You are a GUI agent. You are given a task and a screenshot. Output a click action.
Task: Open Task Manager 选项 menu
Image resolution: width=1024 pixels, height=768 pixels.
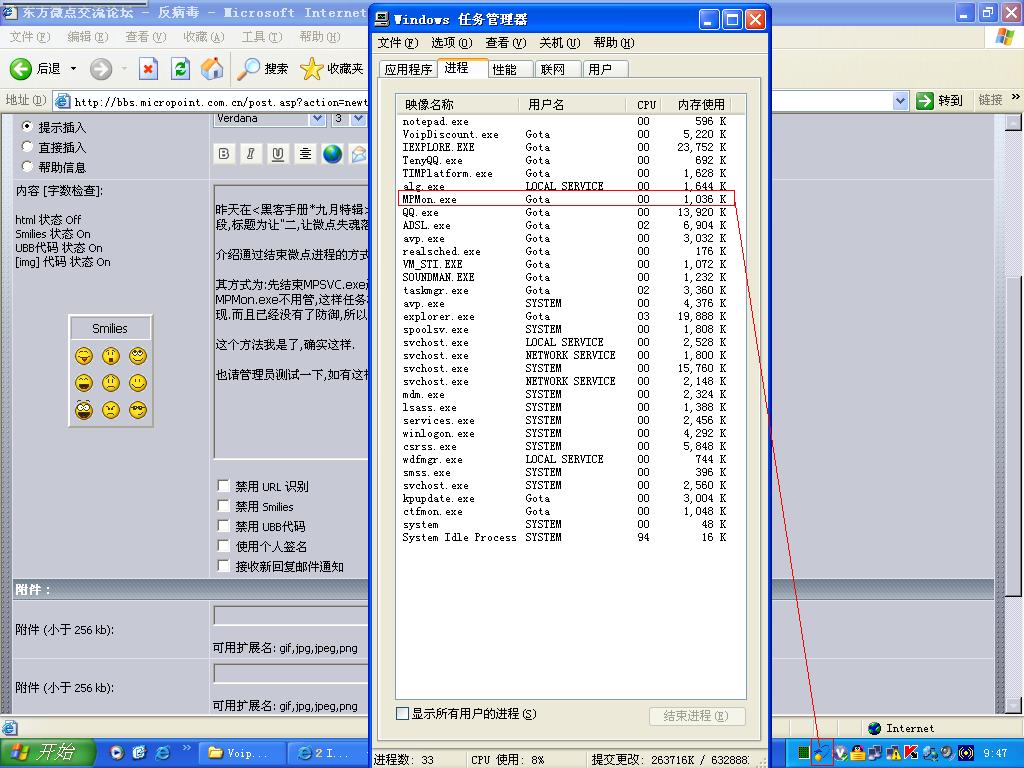tap(451, 43)
